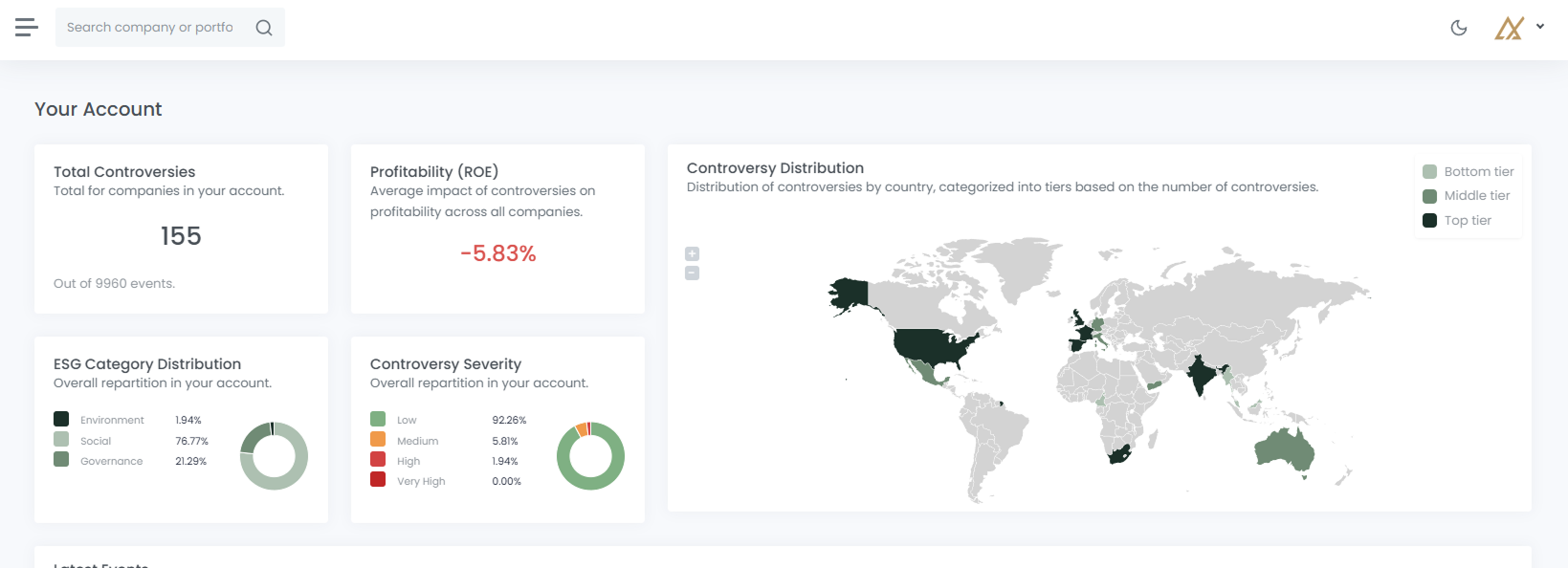
Task: Open the hamburger navigation menu
Action: pyautogui.click(x=27, y=28)
